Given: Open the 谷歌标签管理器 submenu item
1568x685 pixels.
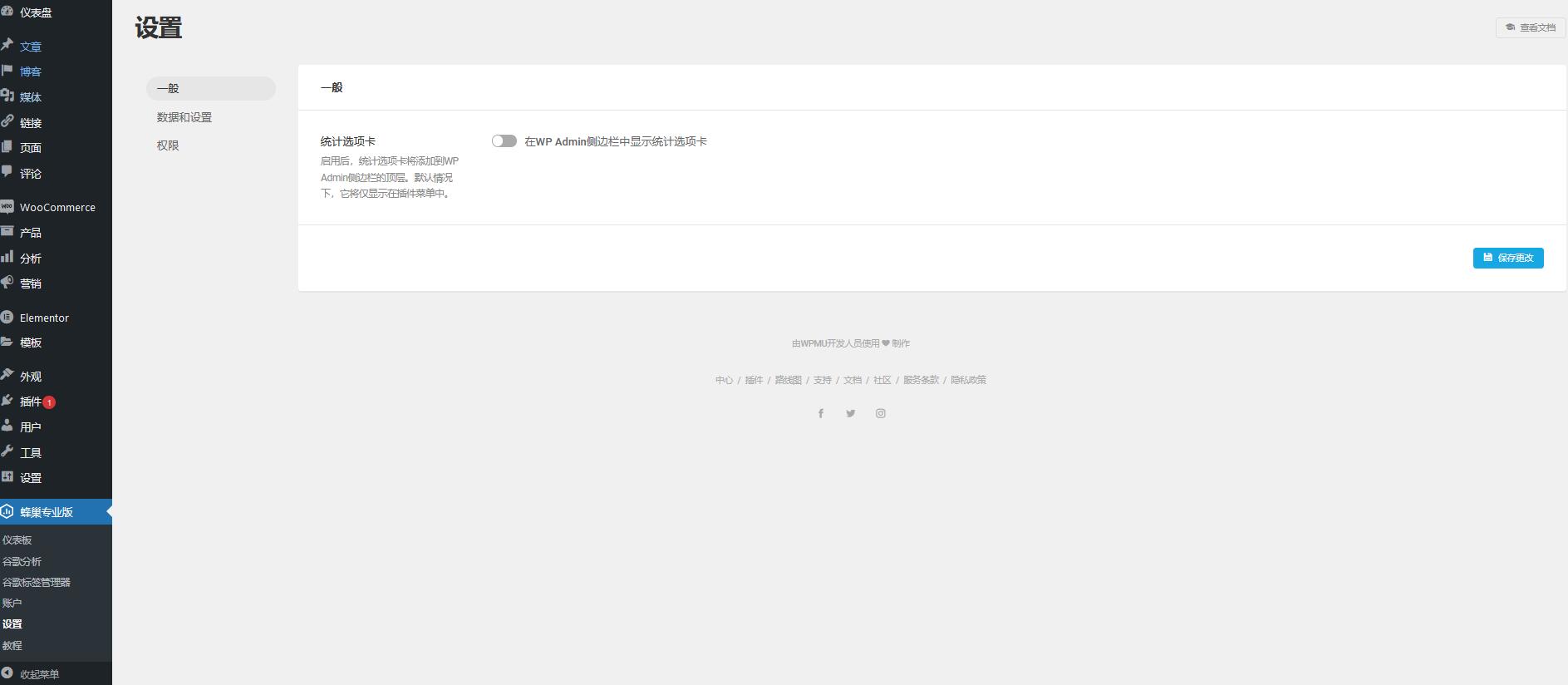Looking at the screenshot, I should [x=37, y=583].
